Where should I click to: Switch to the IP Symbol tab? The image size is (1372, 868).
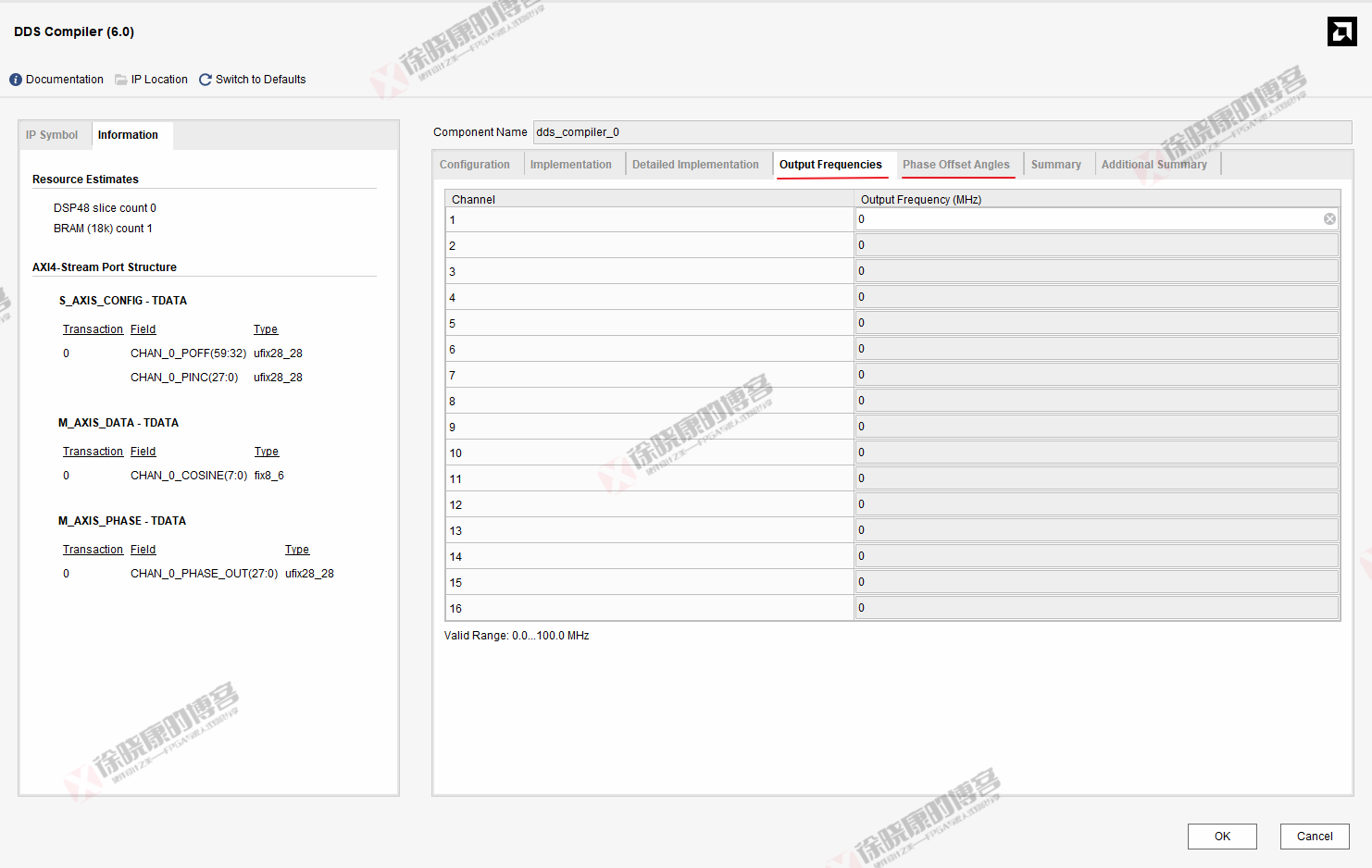52,135
